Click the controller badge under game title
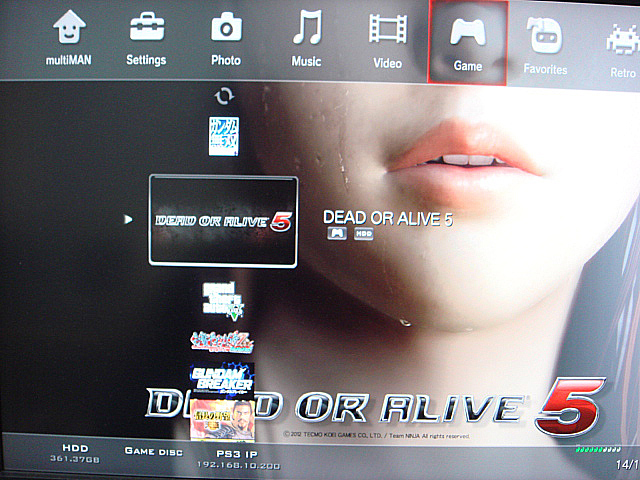This screenshot has width=640, height=480. (337, 233)
